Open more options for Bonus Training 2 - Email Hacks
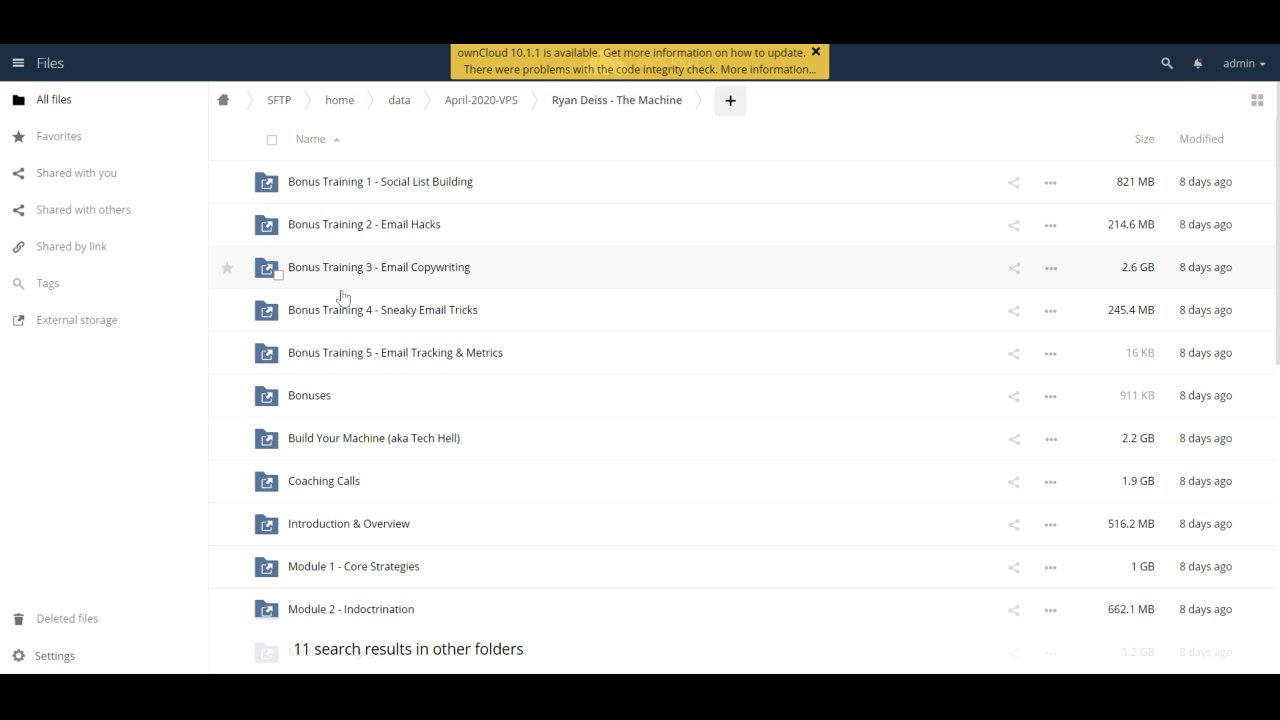The width and height of the screenshot is (1280, 720). click(1050, 225)
